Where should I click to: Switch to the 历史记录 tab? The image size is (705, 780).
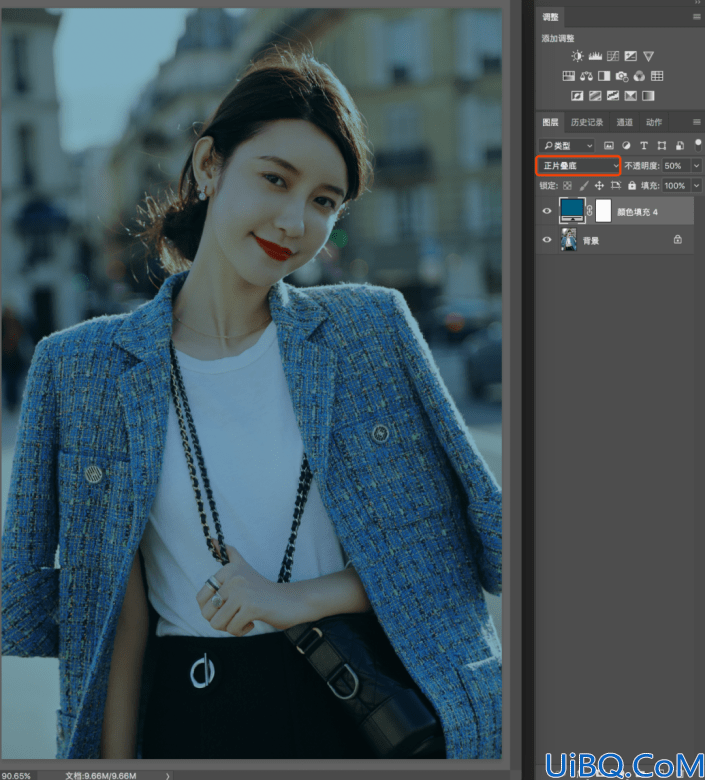tap(587, 122)
